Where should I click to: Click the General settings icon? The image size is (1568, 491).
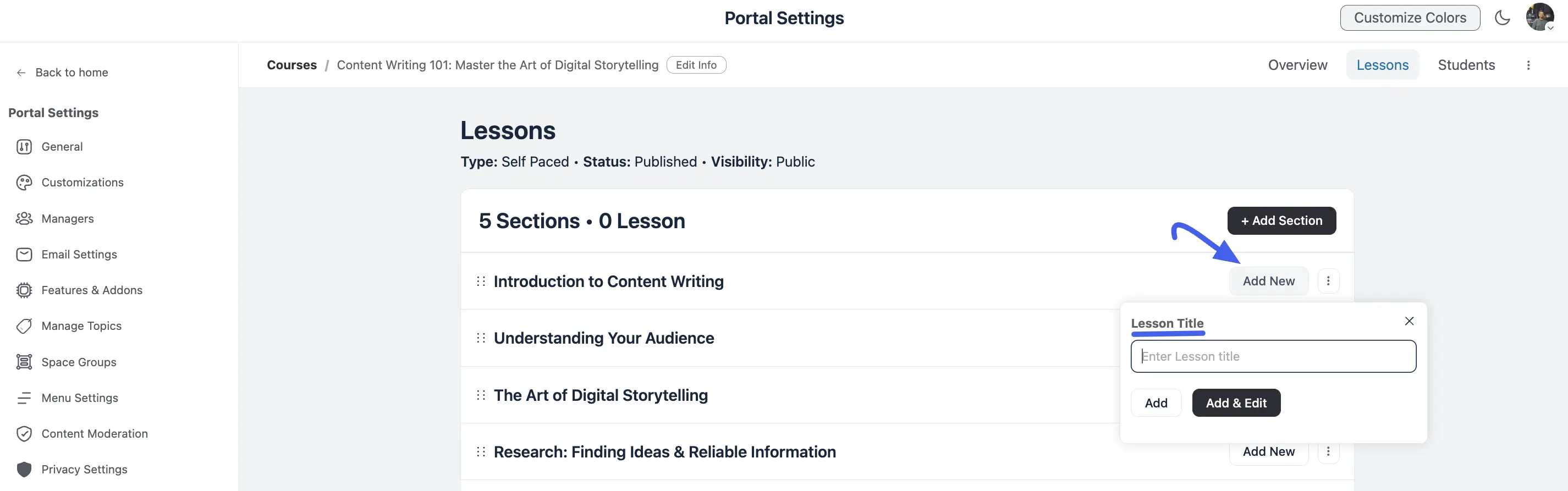coord(24,147)
